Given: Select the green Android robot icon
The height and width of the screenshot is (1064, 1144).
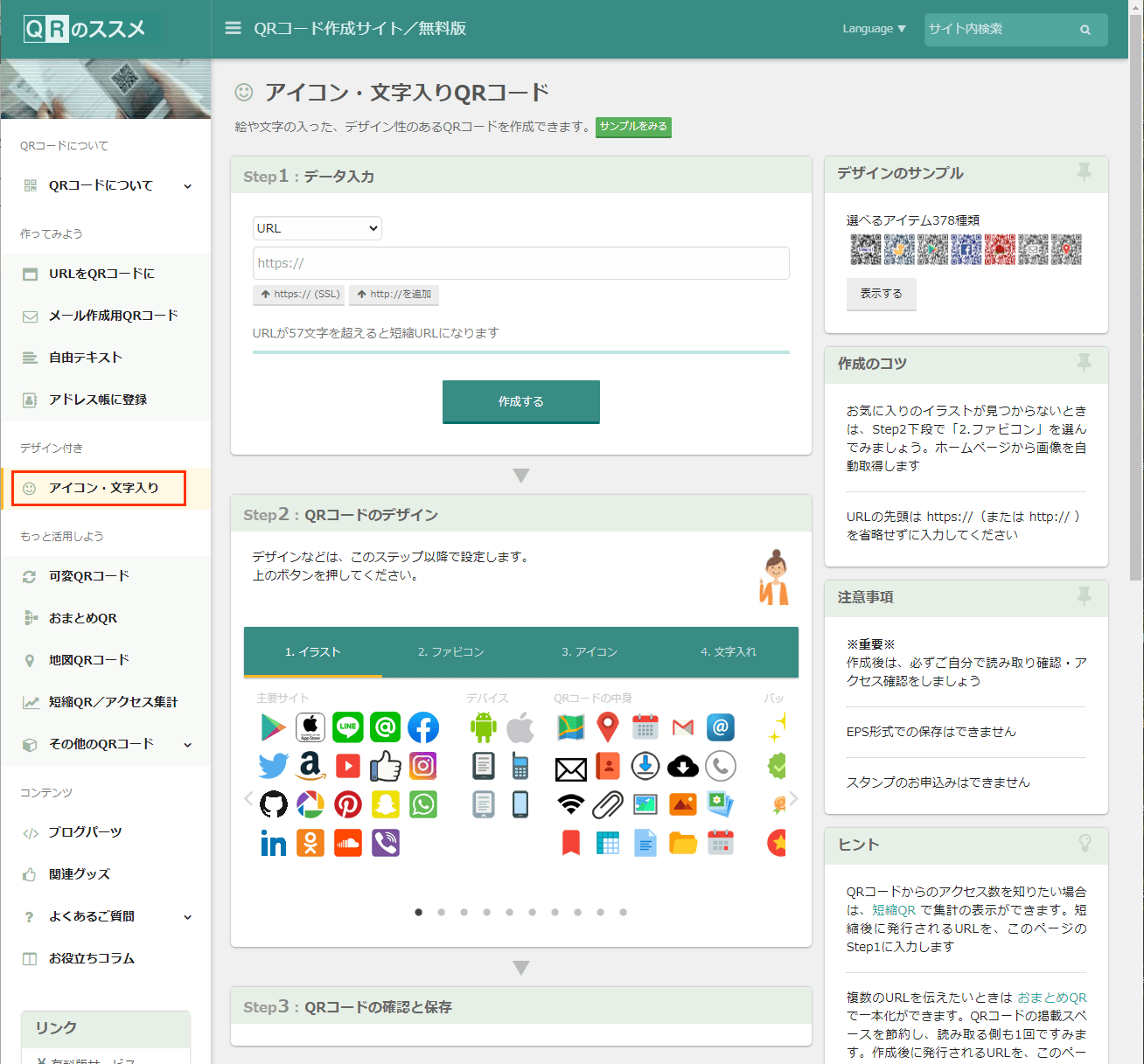Looking at the screenshot, I should coord(484,727).
